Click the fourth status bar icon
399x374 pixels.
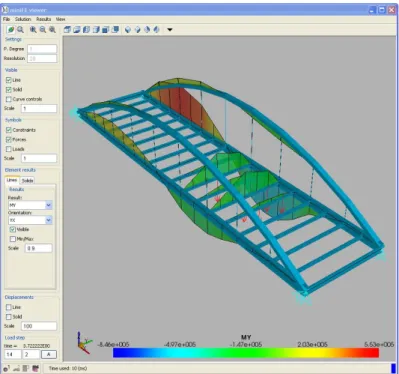coord(35,368)
